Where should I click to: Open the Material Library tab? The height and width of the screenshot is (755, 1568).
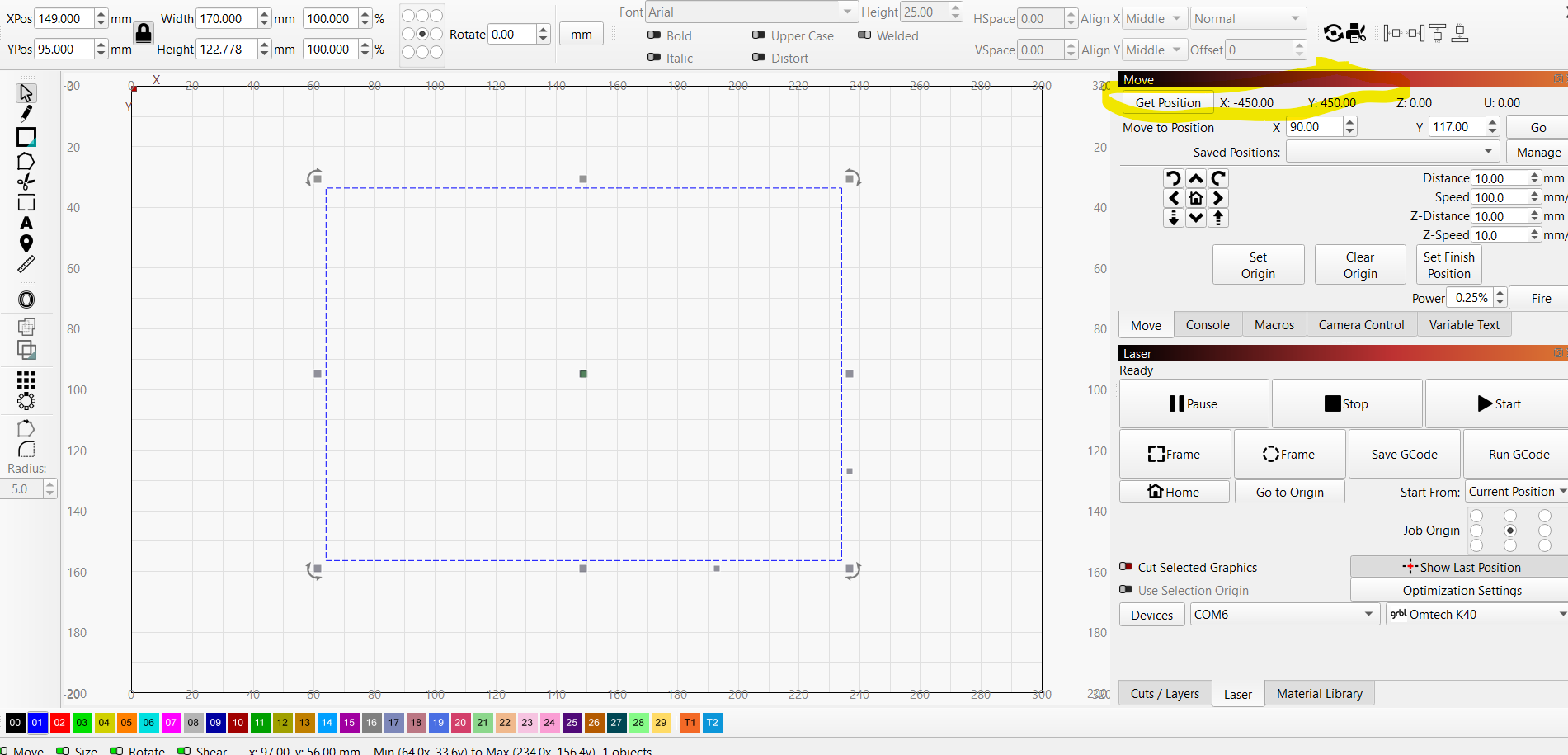click(x=1319, y=694)
